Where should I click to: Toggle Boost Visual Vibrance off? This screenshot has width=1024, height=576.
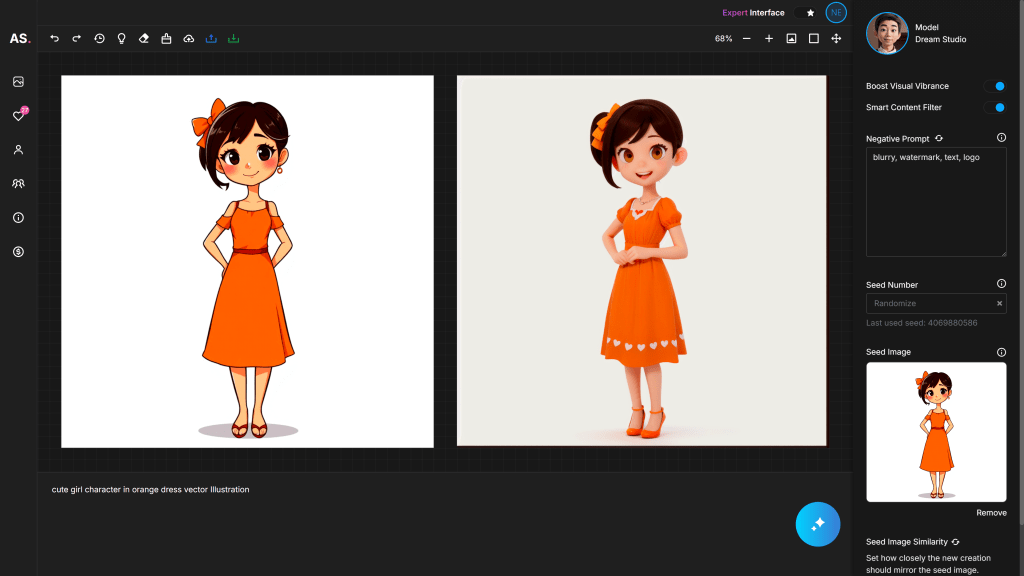pos(994,86)
